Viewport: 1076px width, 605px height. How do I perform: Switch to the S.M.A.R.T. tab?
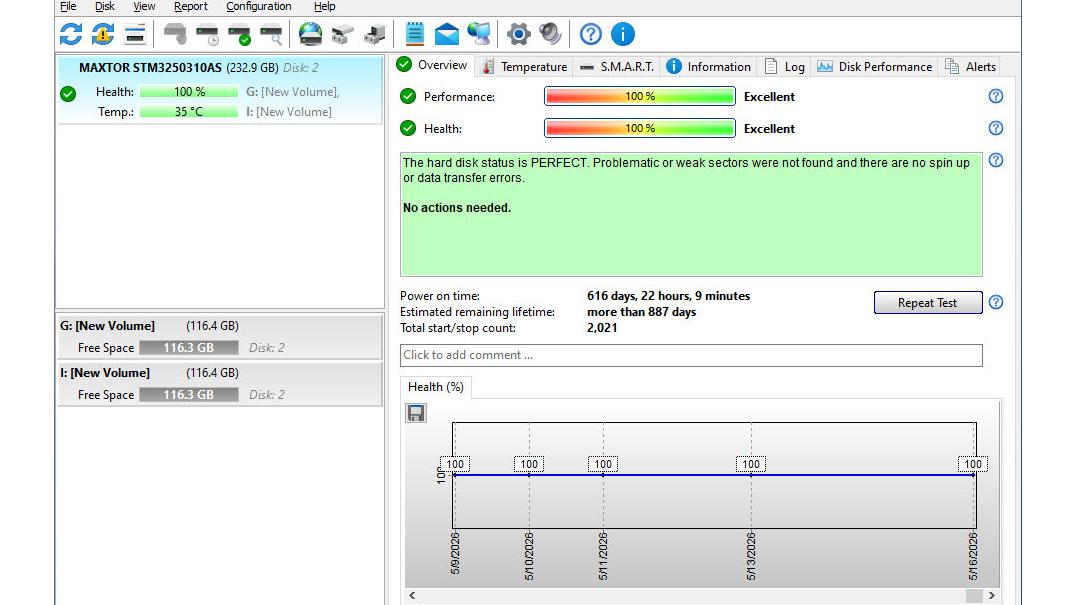pyautogui.click(x=617, y=67)
